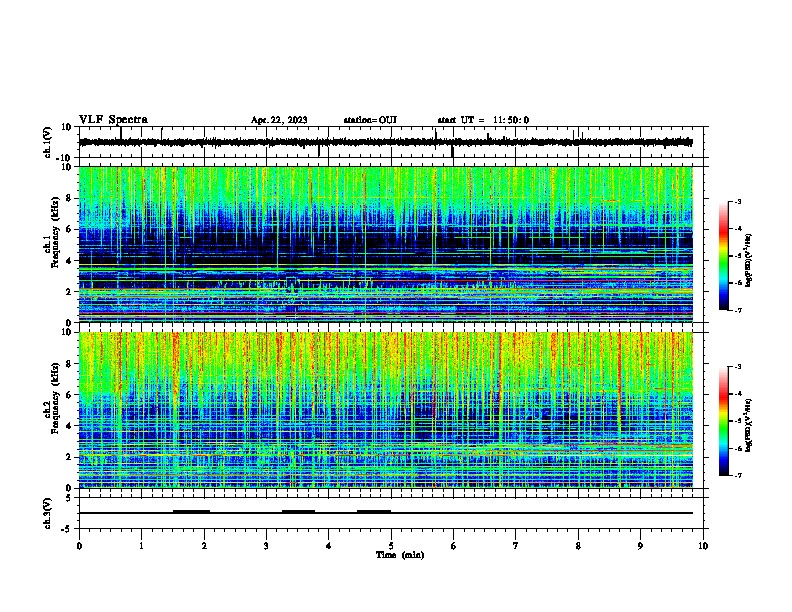Viewport: 792px width, 612px height.
Task: Click the "start UT = 11:50: 0" text
Action: [x=483, y=120]
